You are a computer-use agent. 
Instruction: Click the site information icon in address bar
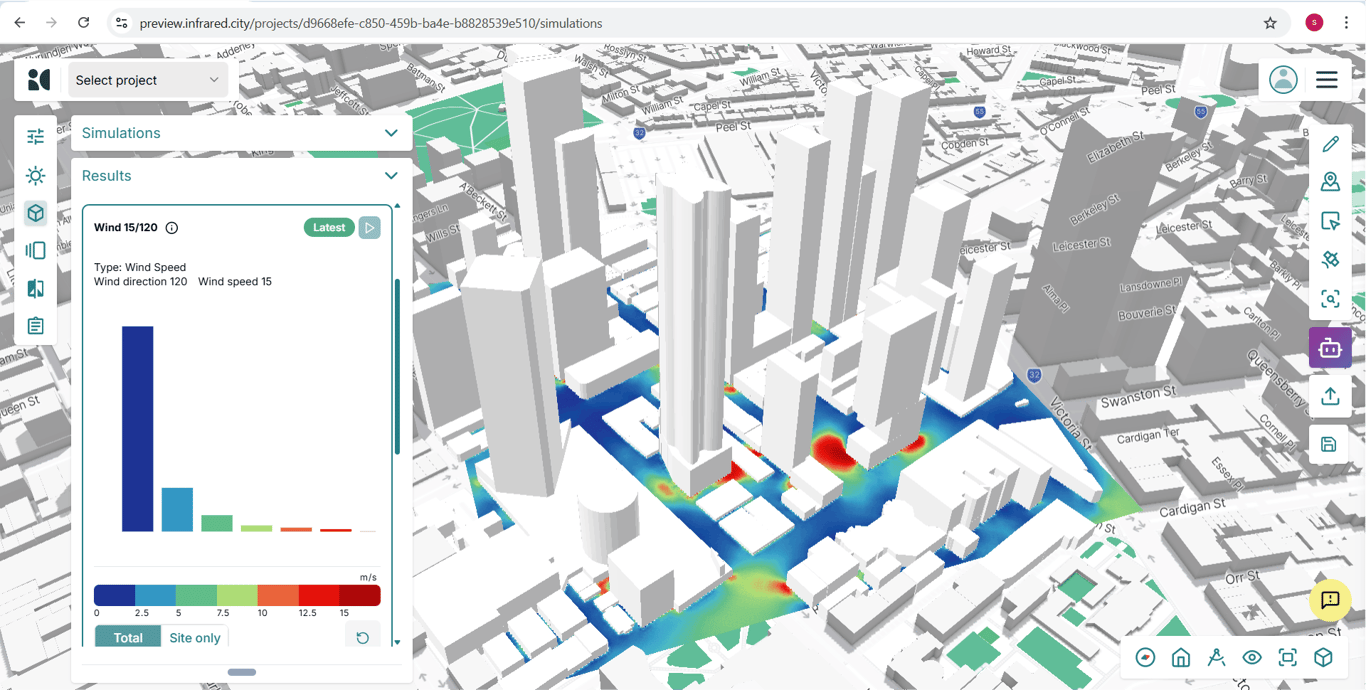[121, 23]
